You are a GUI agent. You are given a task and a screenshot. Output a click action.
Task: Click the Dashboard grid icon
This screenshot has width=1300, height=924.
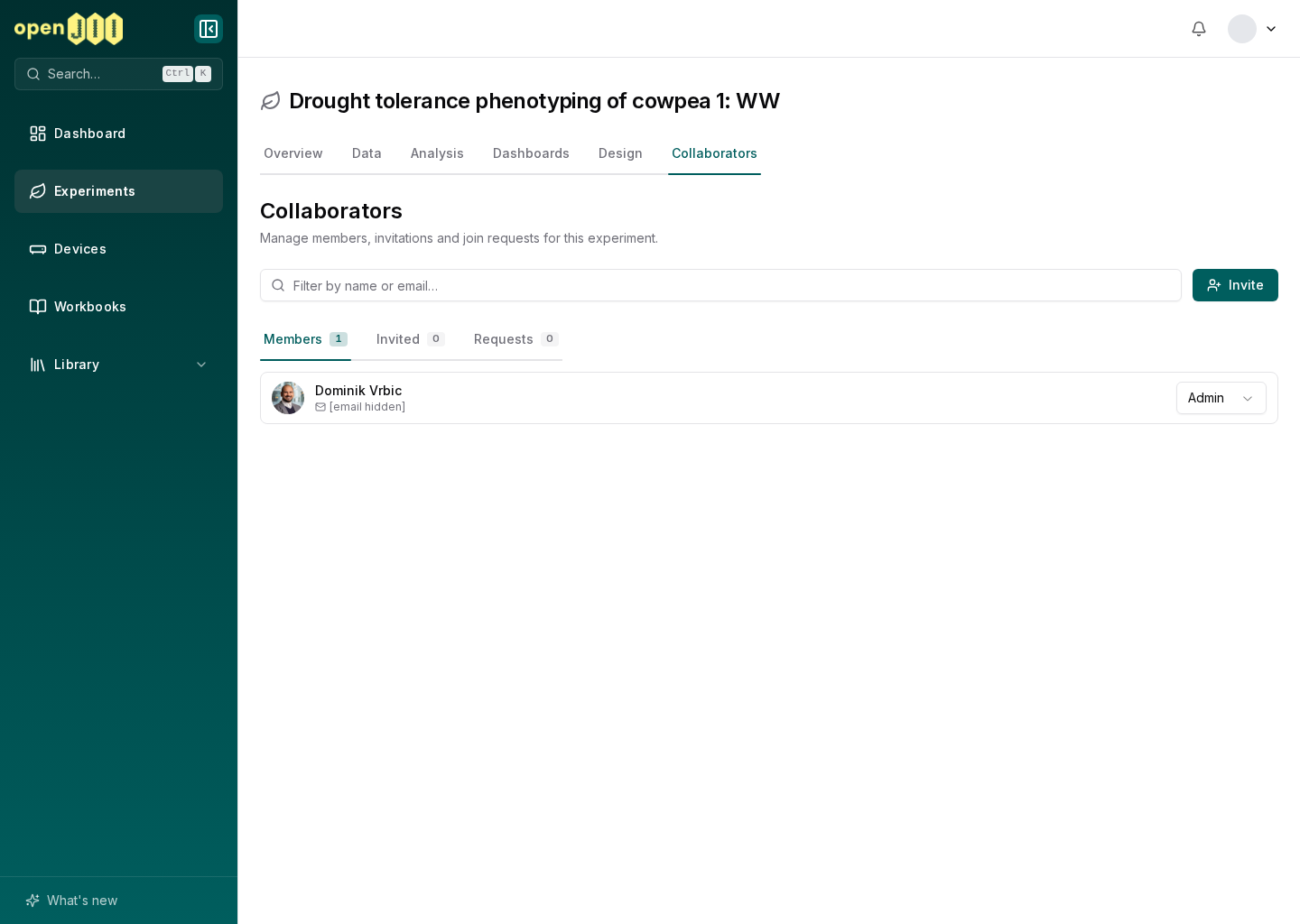point(38,134)
